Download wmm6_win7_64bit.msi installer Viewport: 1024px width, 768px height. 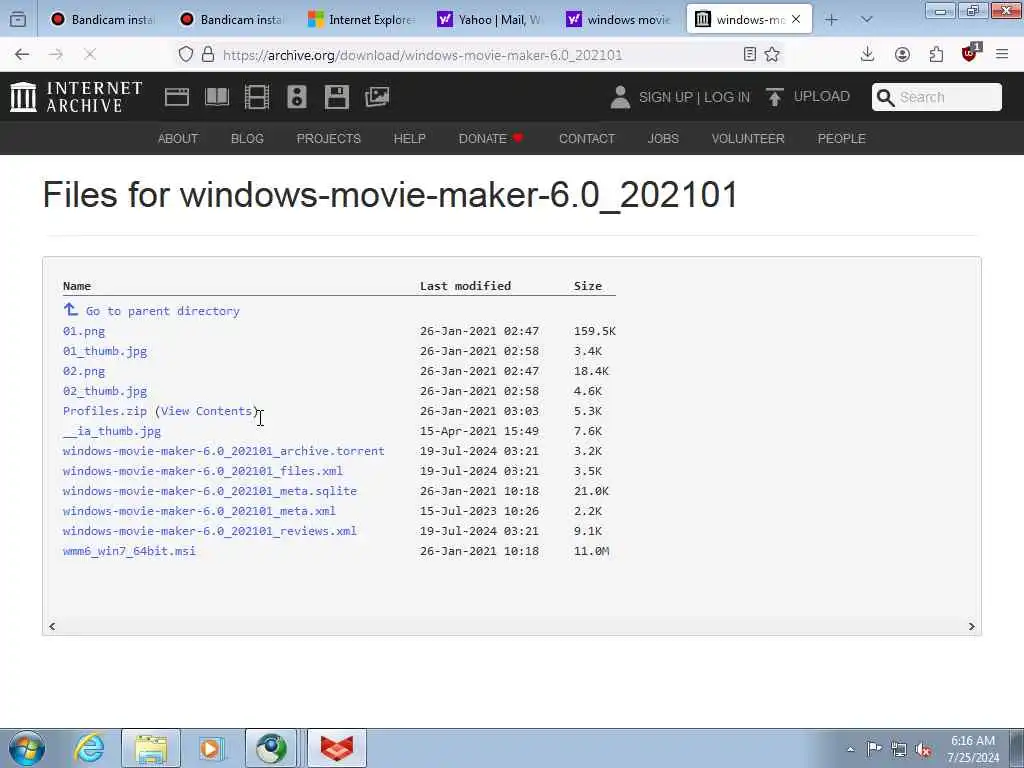pos(129,551)
